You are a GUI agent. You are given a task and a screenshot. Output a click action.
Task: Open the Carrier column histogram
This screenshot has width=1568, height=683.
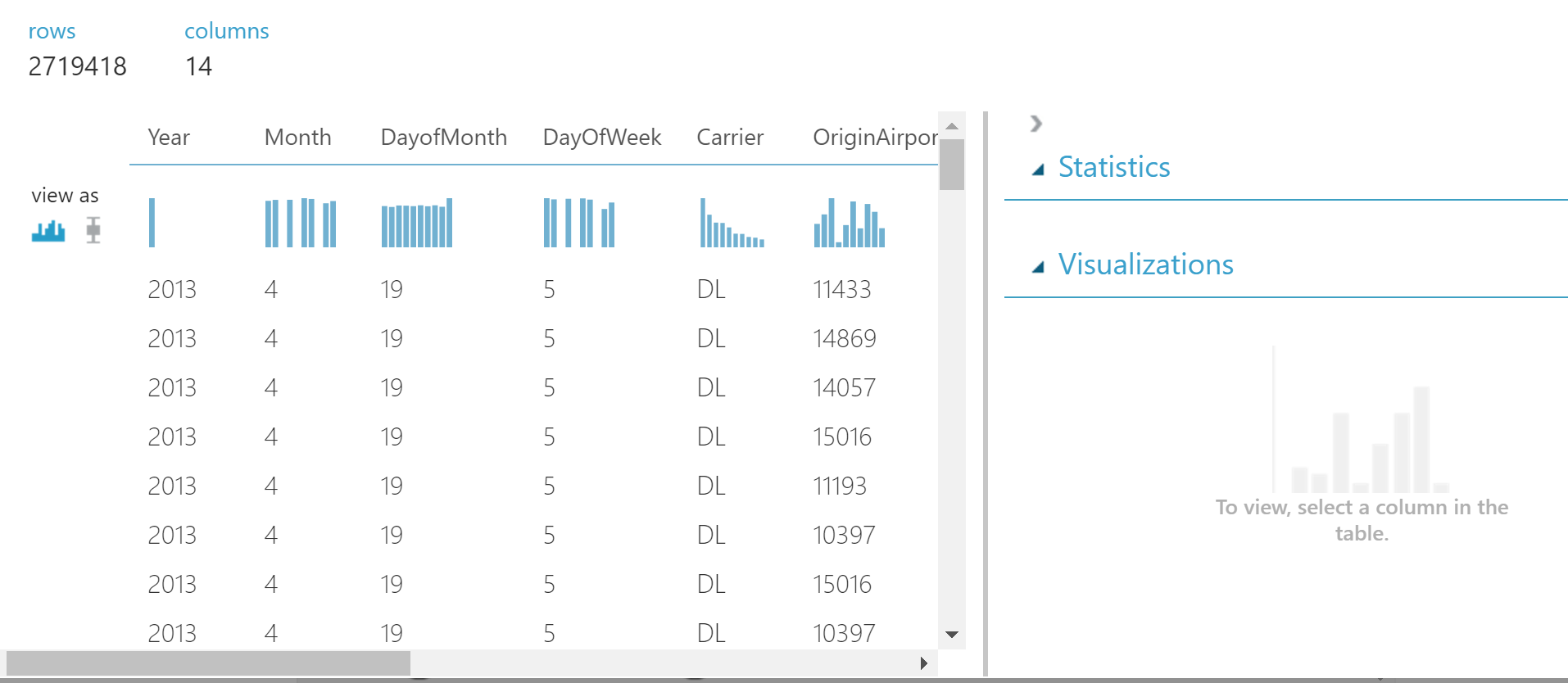tap(732, 223)
